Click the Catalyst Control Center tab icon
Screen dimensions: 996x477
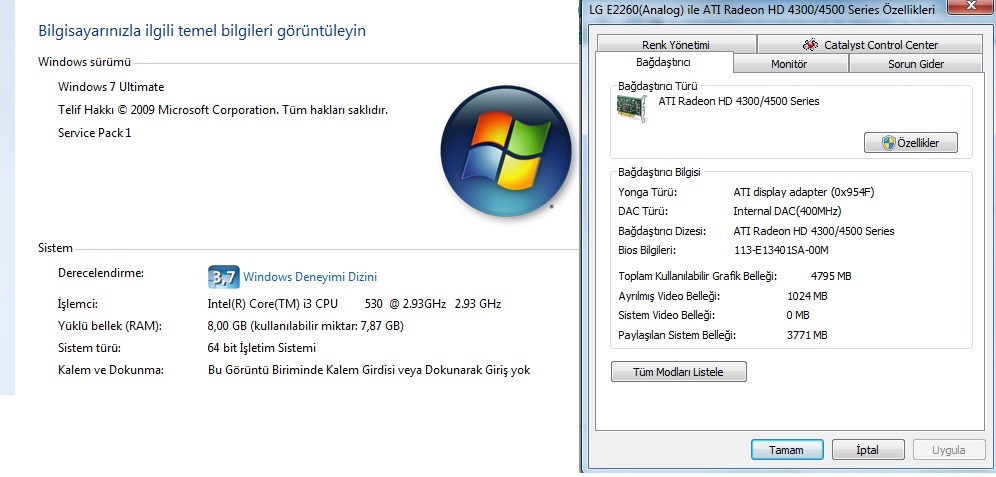click(810, 44)
